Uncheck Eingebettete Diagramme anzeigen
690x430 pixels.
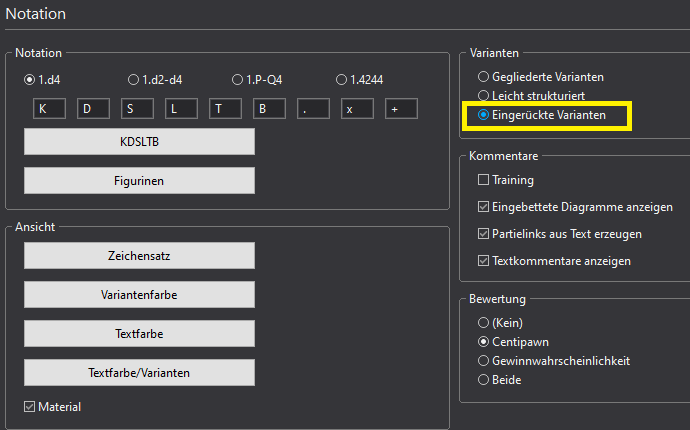(x=484, y=207)
